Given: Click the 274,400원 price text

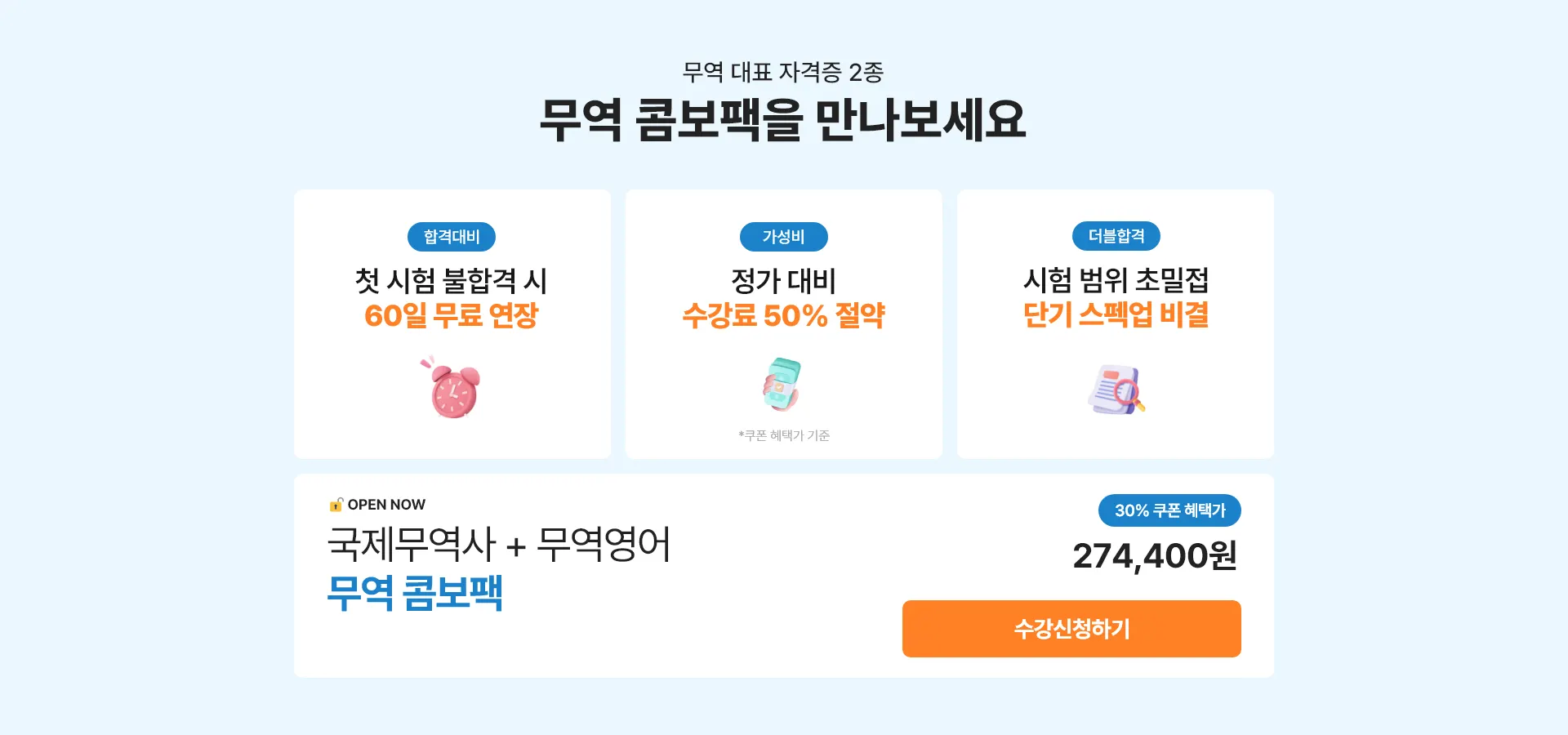Looking at the screenshot, I should pyautogui.click(x=1155, y=556).
